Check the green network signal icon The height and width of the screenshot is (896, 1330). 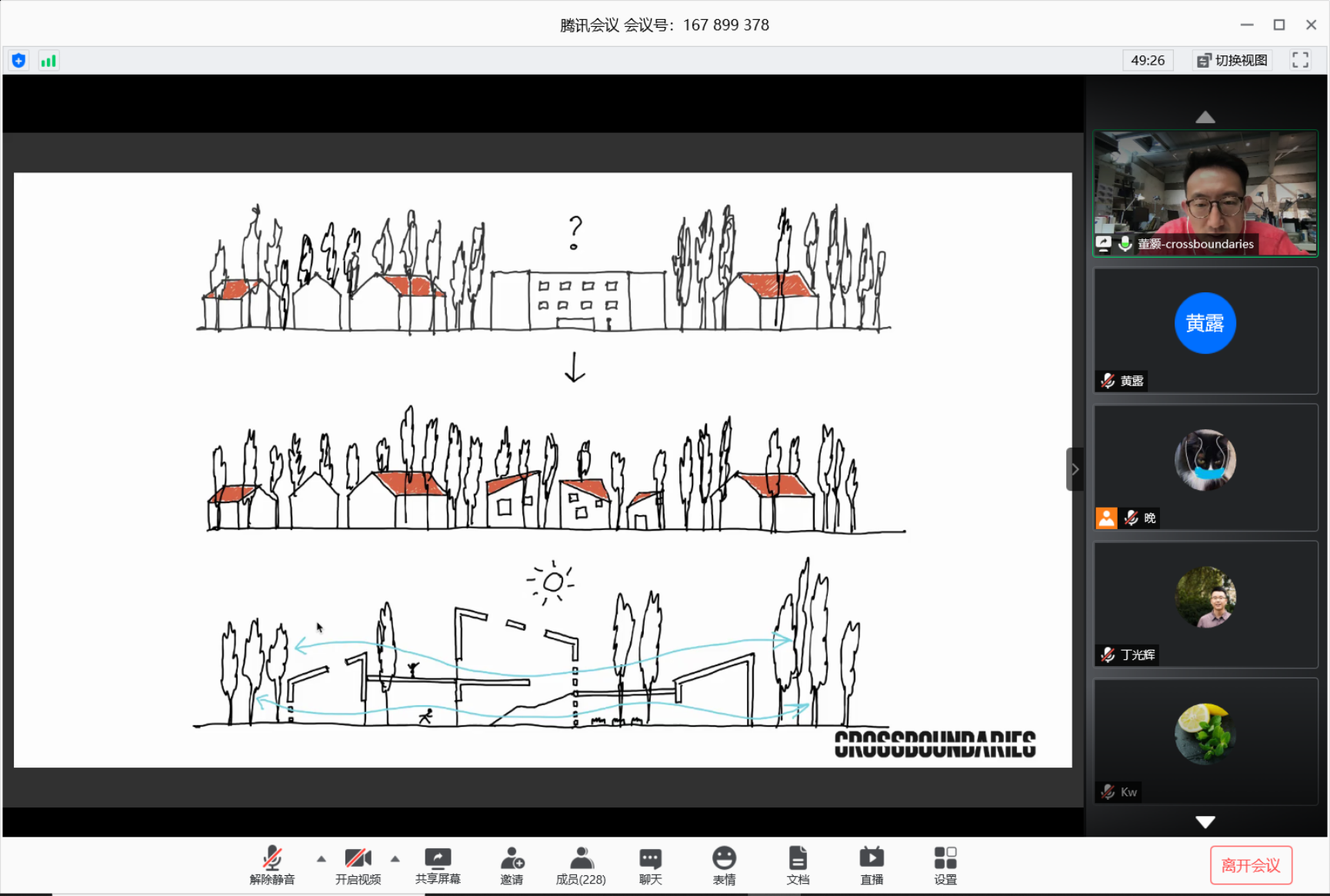click(48, 61)
